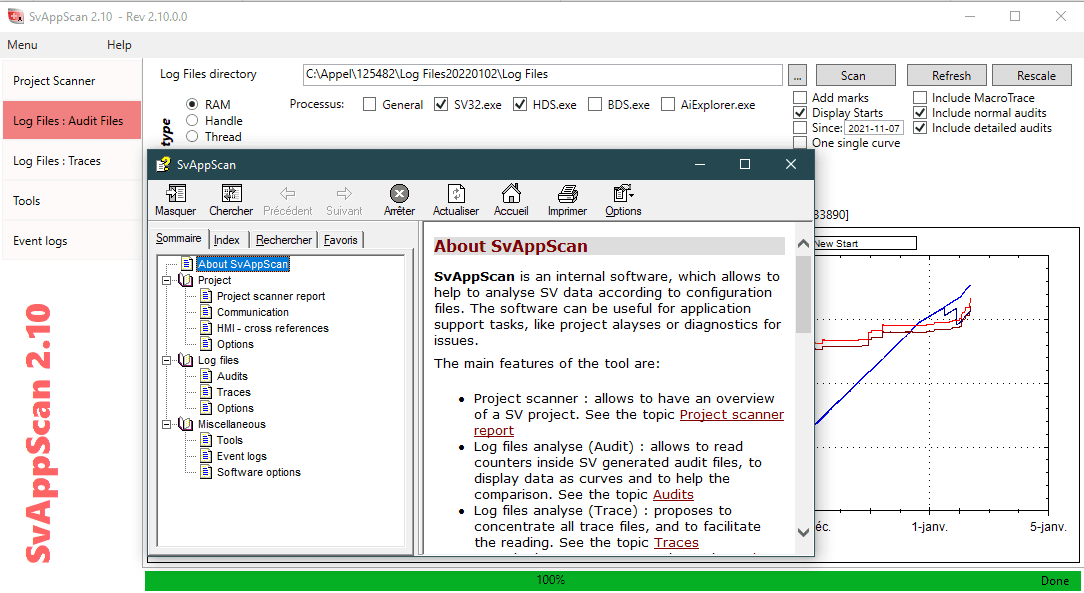Check the General process checkbox

click(370, 104)
